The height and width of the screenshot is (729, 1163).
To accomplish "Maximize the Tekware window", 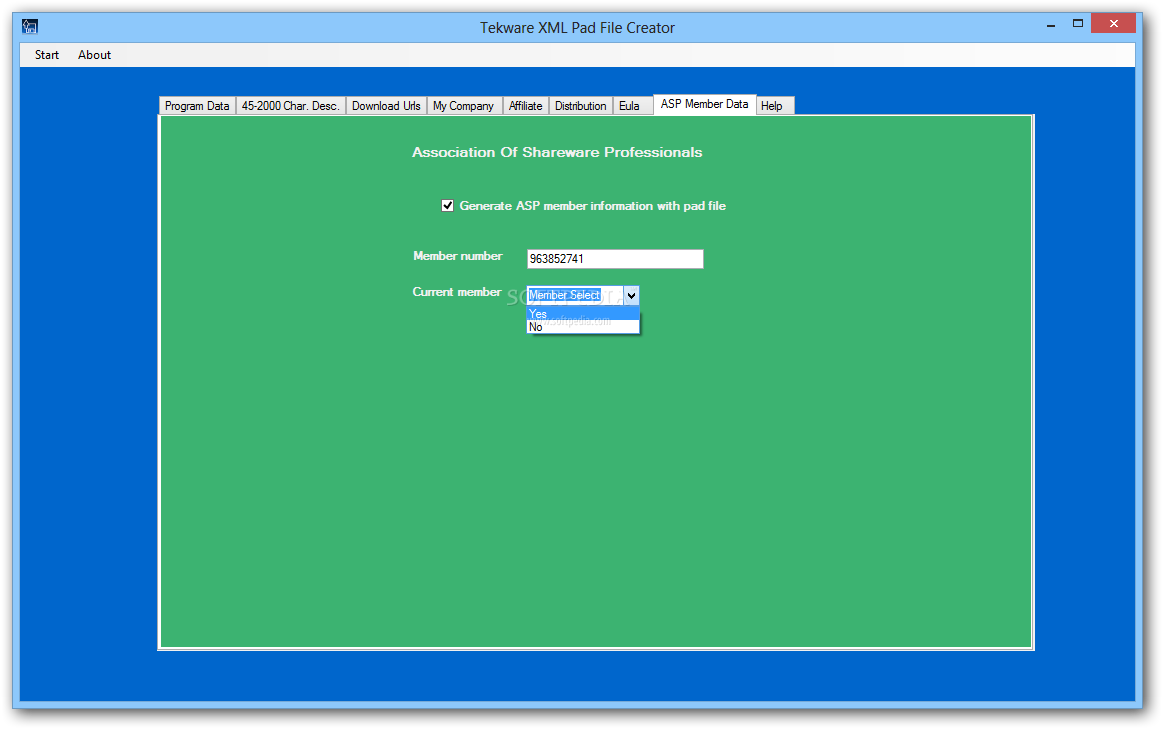I will click(x=1078, y=24).
